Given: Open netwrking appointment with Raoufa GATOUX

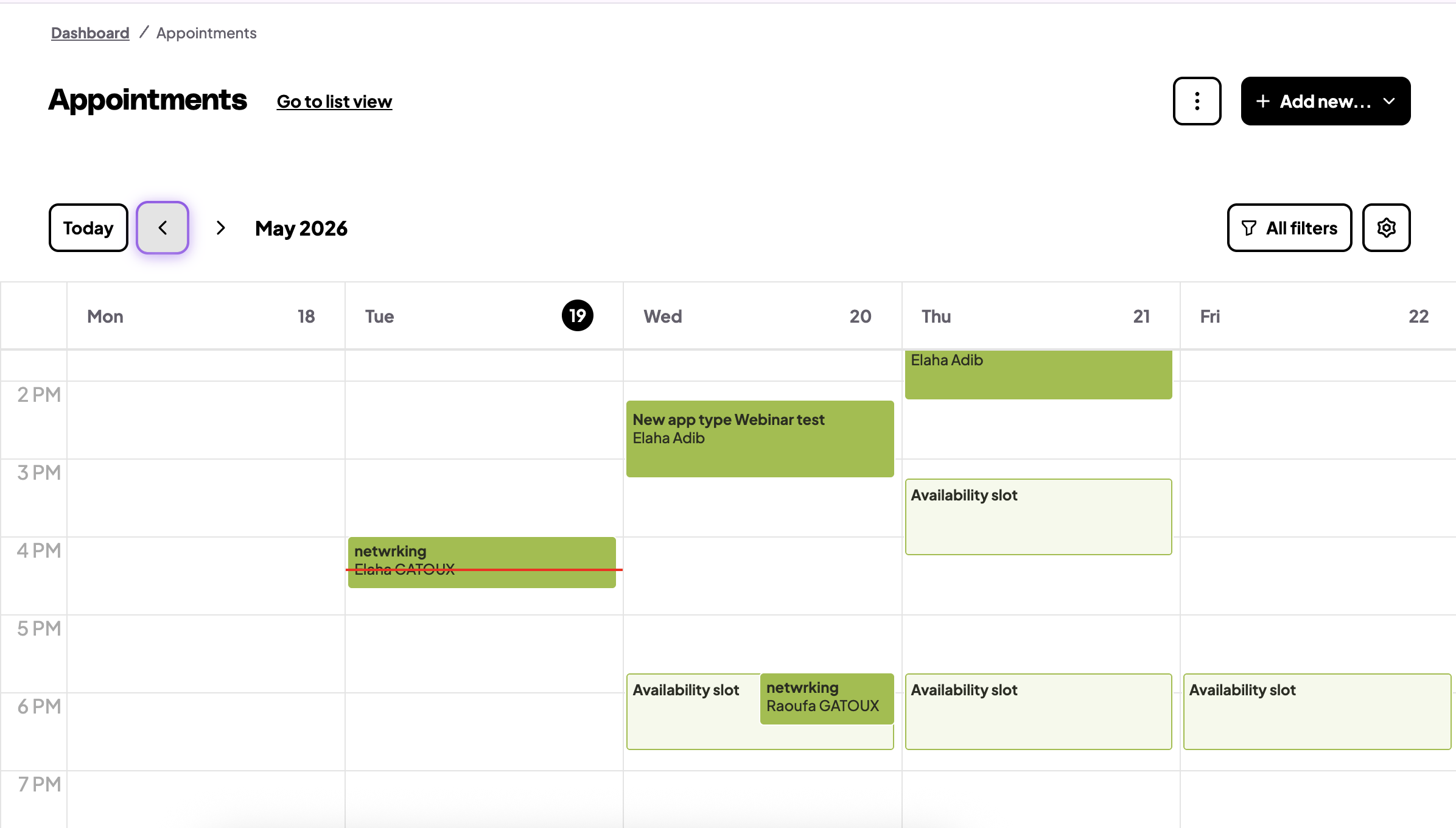Looking at the screenshot, I should (827, 698).
